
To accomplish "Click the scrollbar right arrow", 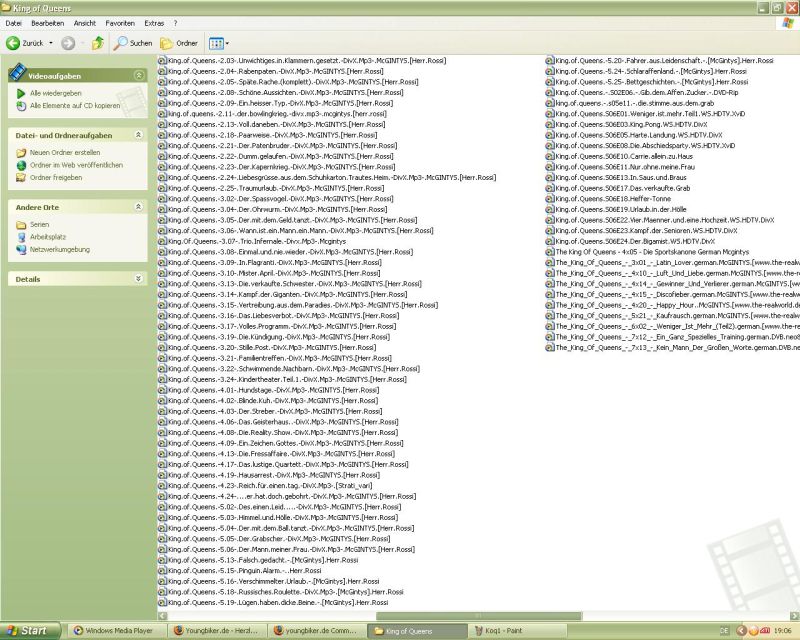I will pos(795,616).
